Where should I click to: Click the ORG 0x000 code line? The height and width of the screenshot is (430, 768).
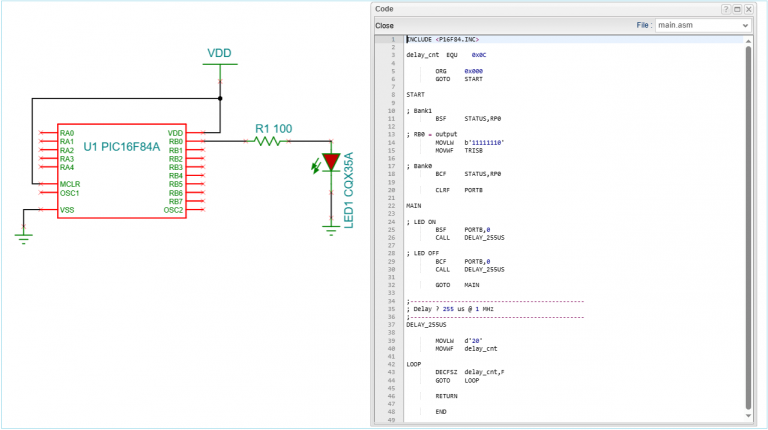pos(459,71)
